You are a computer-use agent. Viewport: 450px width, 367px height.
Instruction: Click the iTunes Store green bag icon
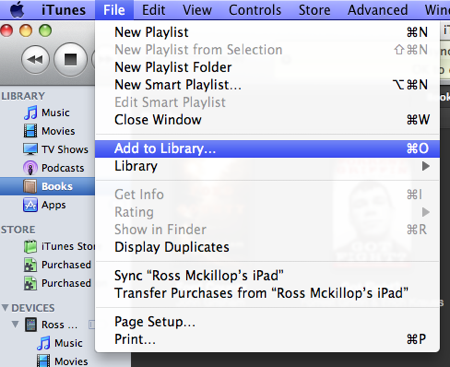30,247
